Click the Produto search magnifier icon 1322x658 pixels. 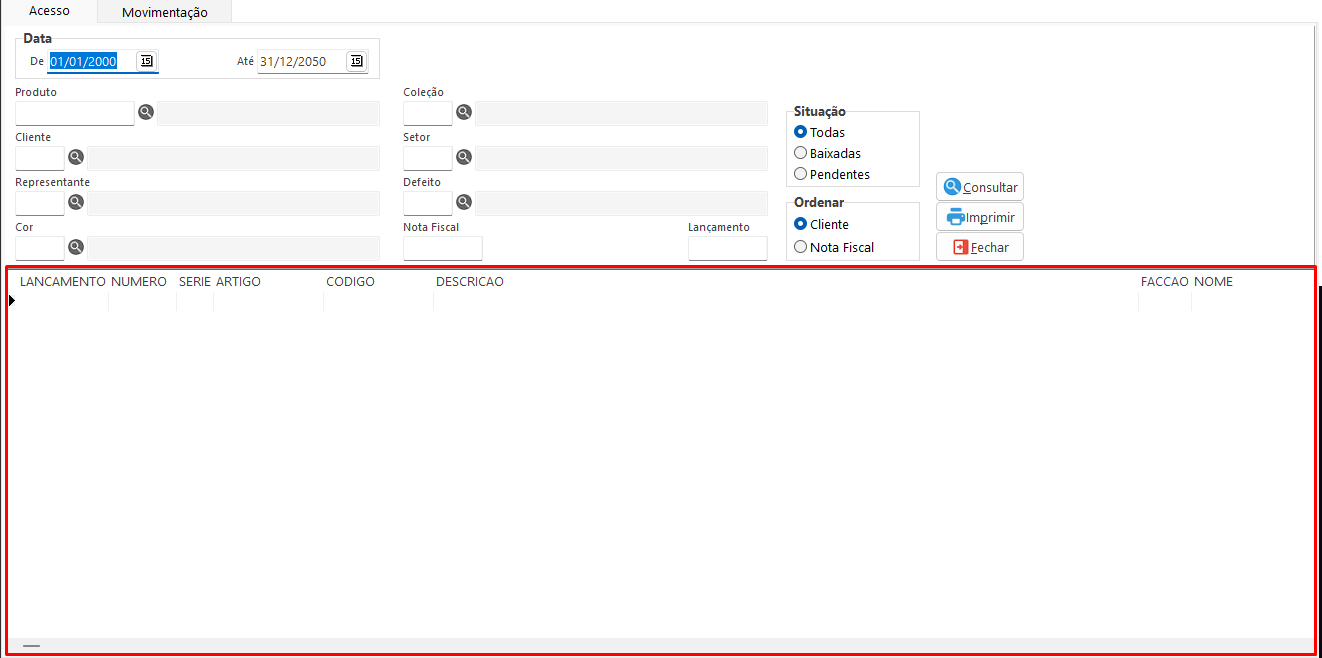click(x=146, y=112)
